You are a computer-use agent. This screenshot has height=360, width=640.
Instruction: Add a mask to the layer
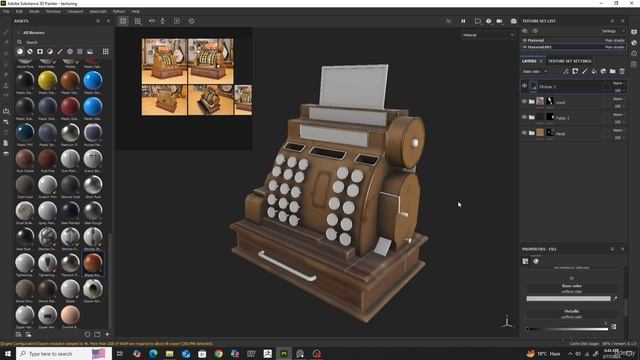(x=575, y=71)
